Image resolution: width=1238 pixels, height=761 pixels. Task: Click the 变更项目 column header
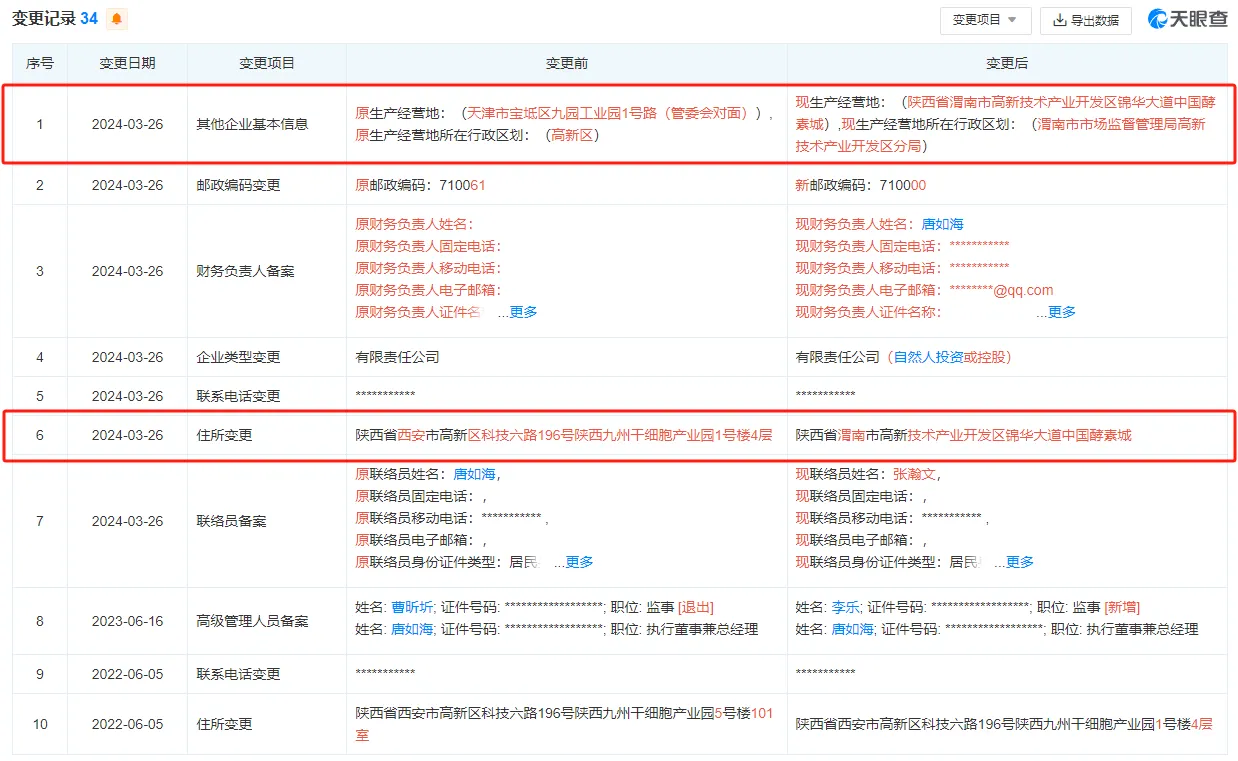(x=267, y=63)
